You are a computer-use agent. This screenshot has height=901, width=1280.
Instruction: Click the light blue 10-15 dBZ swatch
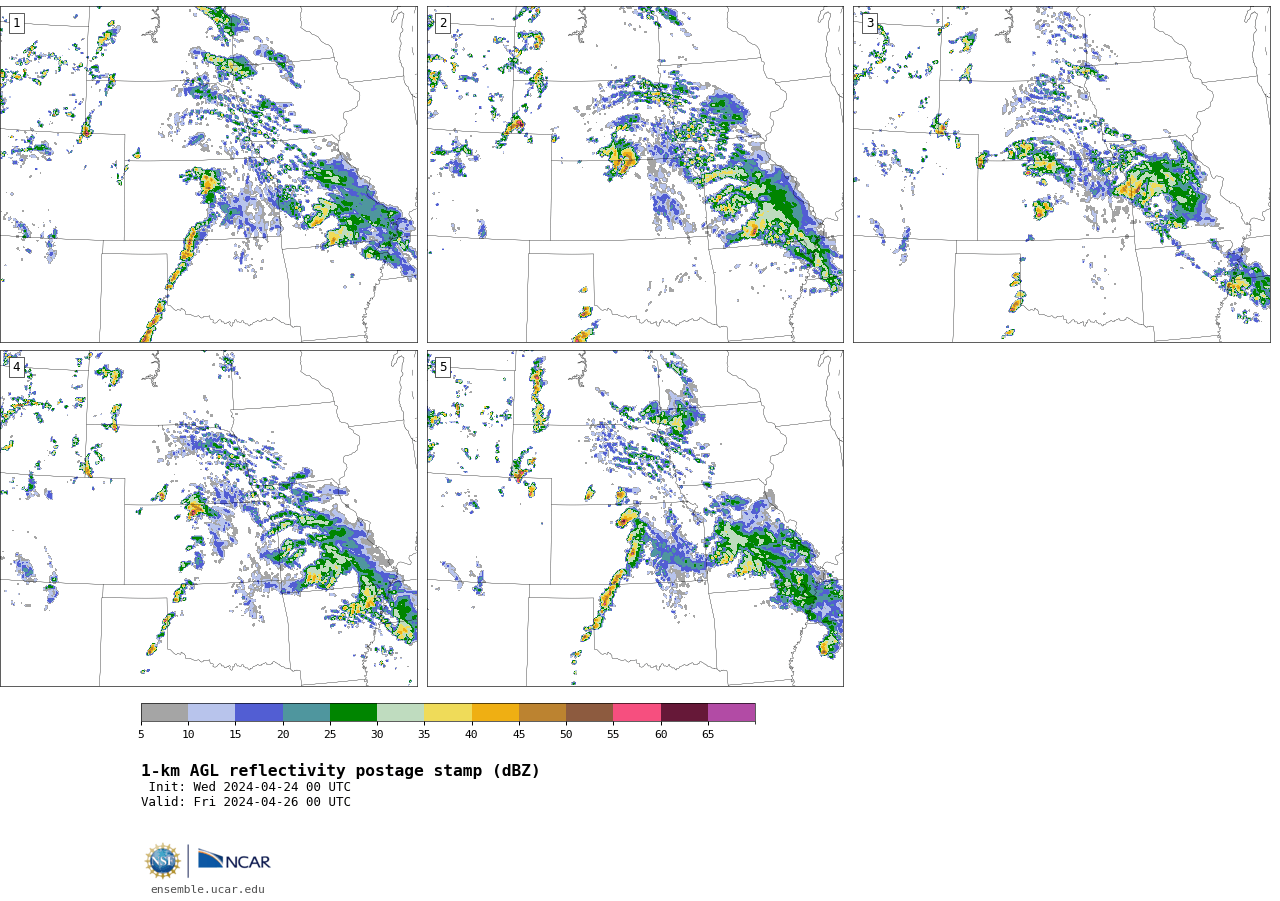click(211, 712)
